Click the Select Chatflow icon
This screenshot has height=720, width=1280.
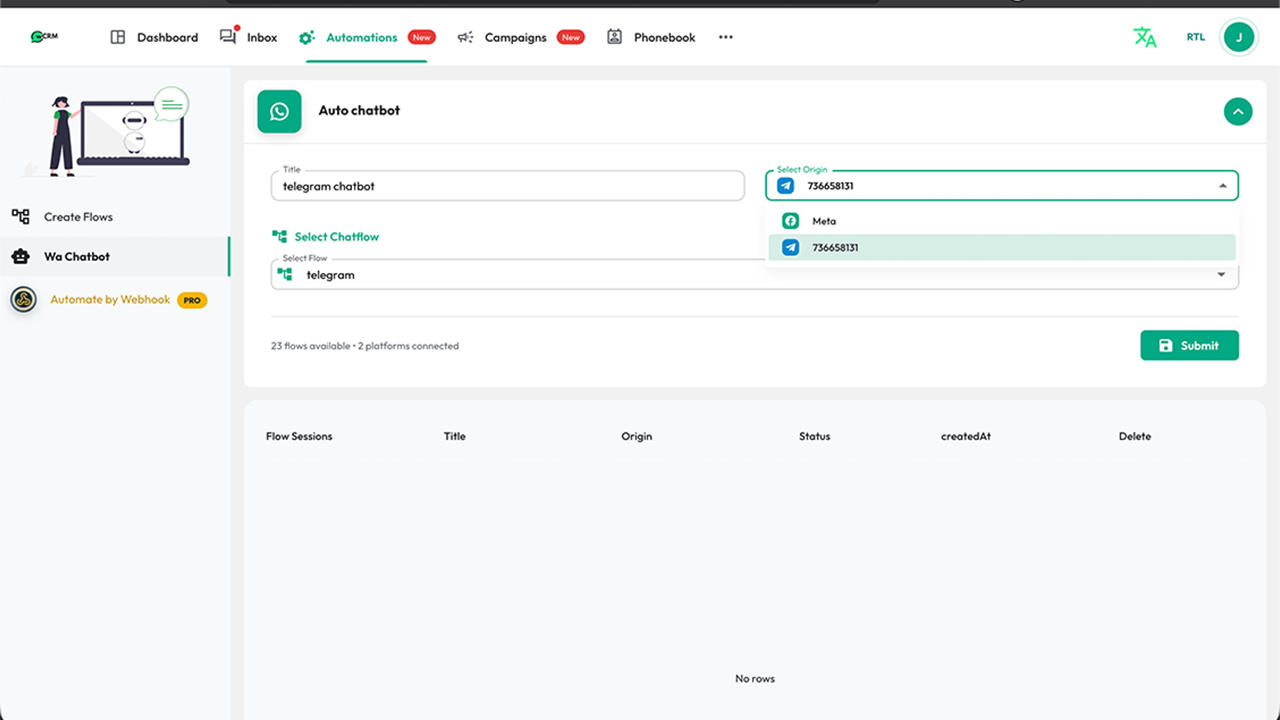pyautogui.click(x=280, y=236)
